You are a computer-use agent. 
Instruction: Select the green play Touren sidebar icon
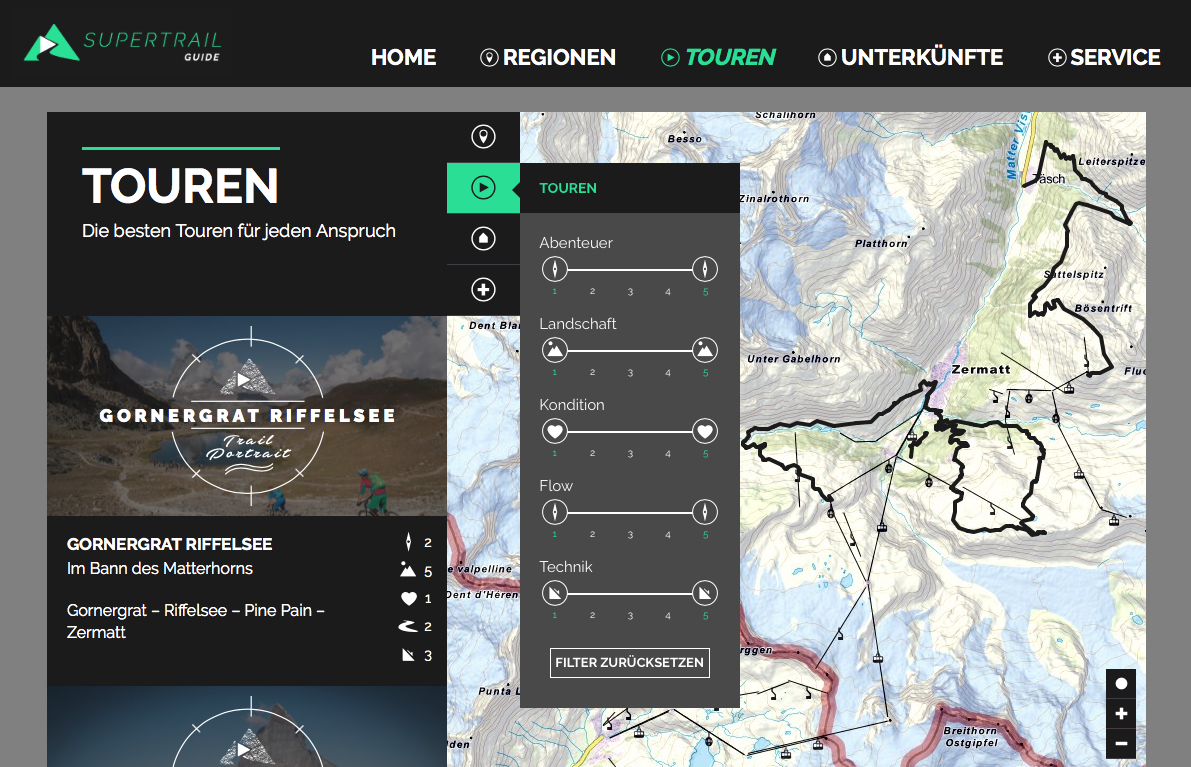[483, 188]
